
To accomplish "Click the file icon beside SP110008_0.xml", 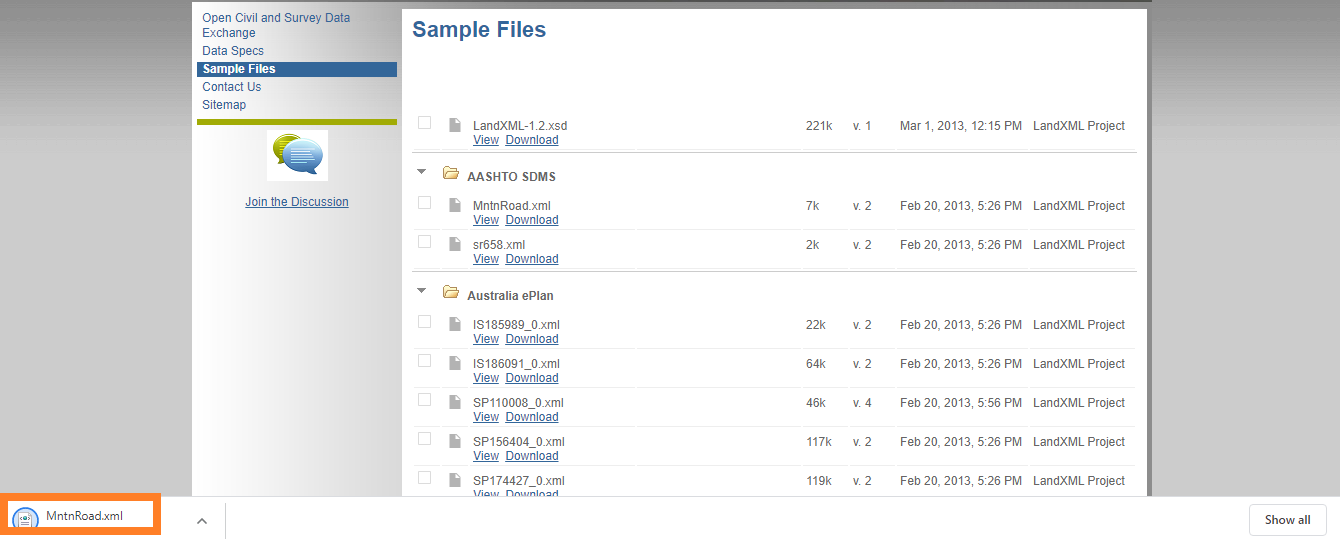I will click(455, 402).
